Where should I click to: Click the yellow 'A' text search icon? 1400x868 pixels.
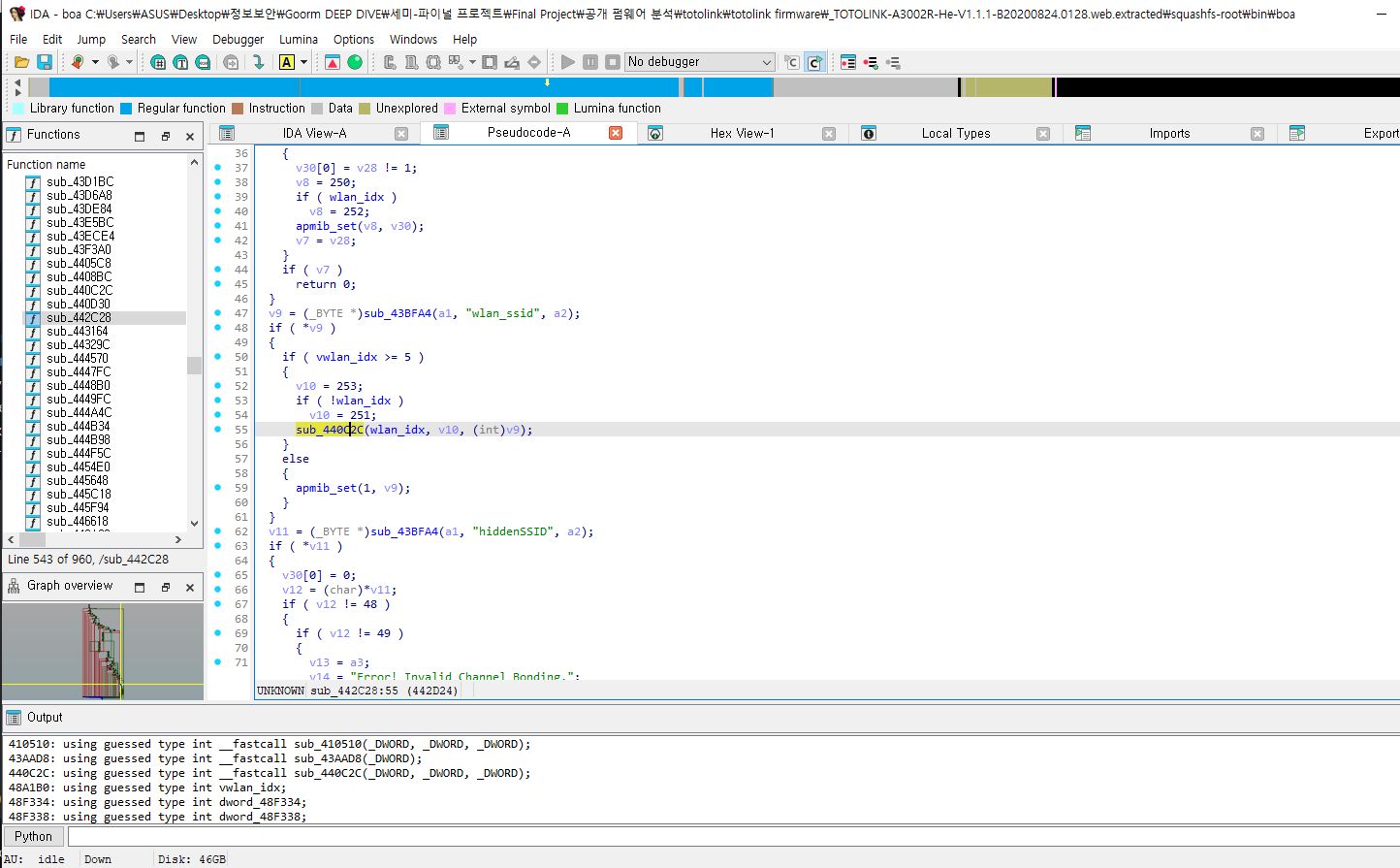click(287, 62)
